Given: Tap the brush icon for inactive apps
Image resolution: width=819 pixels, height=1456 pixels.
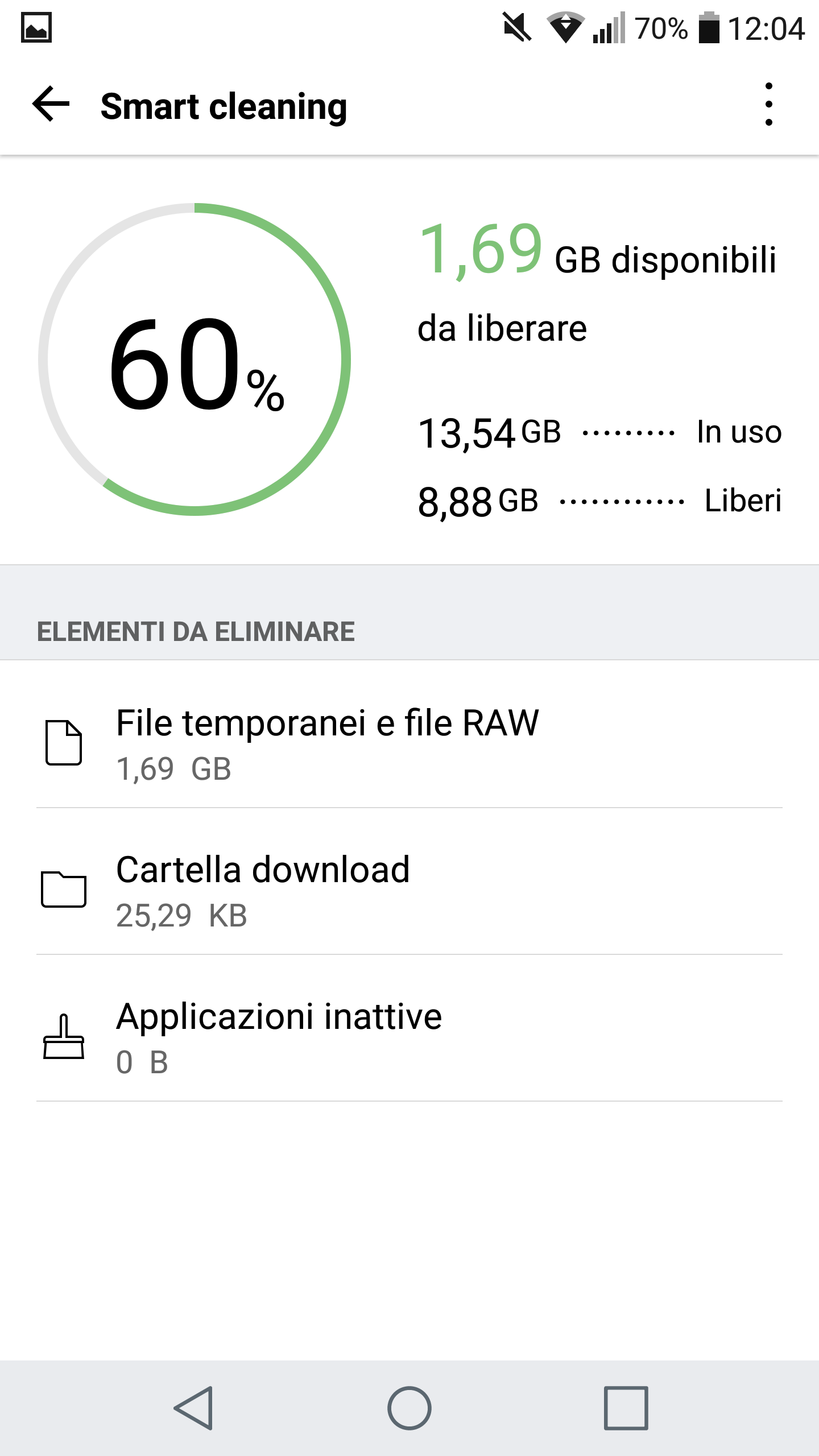Looking at the screenshot, I should coord(63,1036).
